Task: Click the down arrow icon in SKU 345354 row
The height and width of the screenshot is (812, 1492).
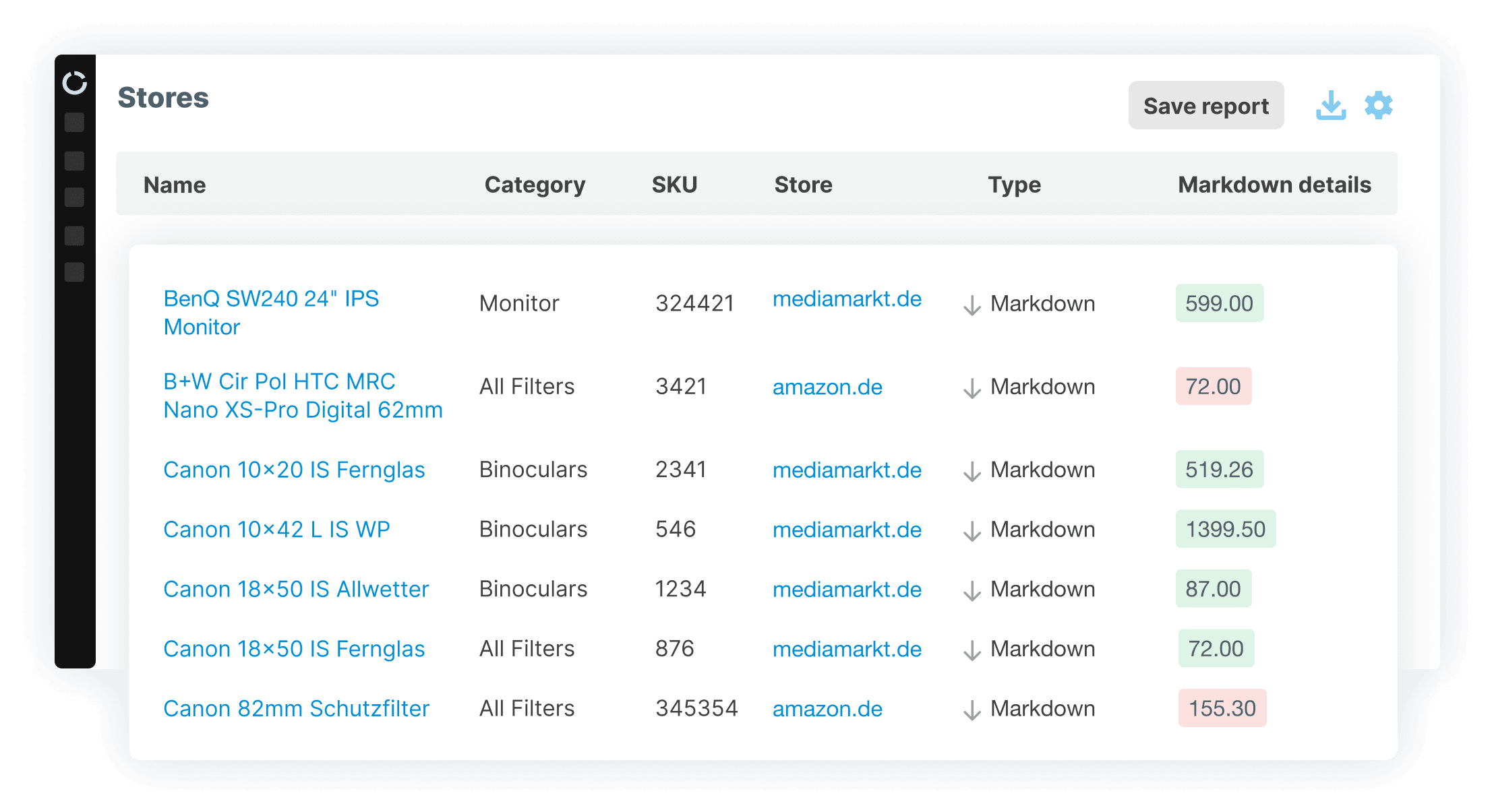Action: [x=972, y=710]
